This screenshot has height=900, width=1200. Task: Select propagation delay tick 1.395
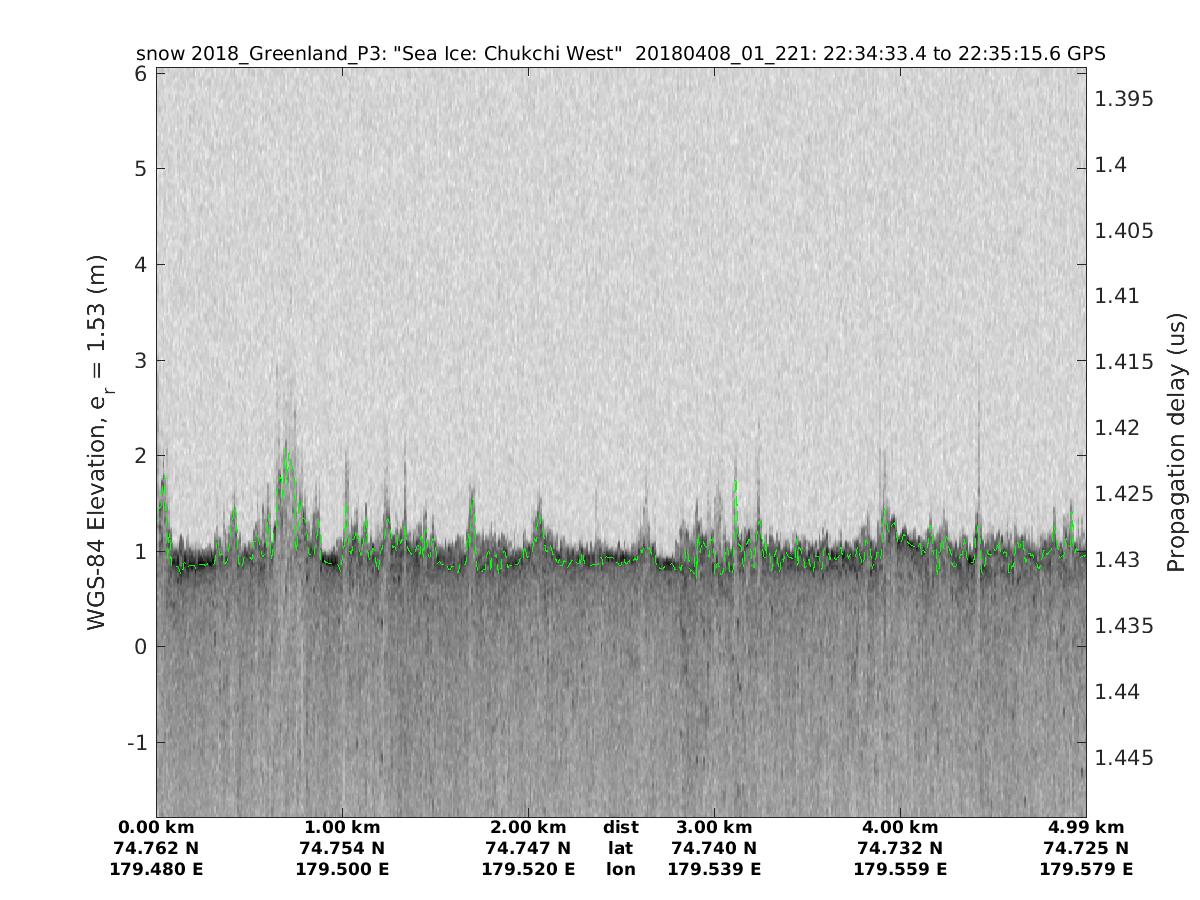point(1125,99)
